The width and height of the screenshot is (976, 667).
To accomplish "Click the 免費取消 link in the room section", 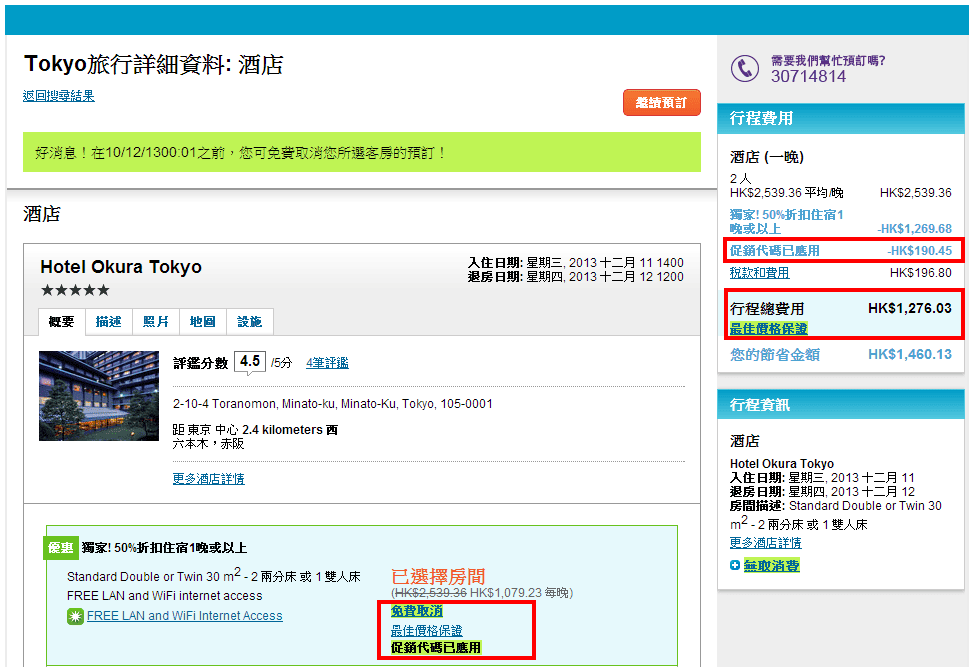I will [x=417, y=611].
